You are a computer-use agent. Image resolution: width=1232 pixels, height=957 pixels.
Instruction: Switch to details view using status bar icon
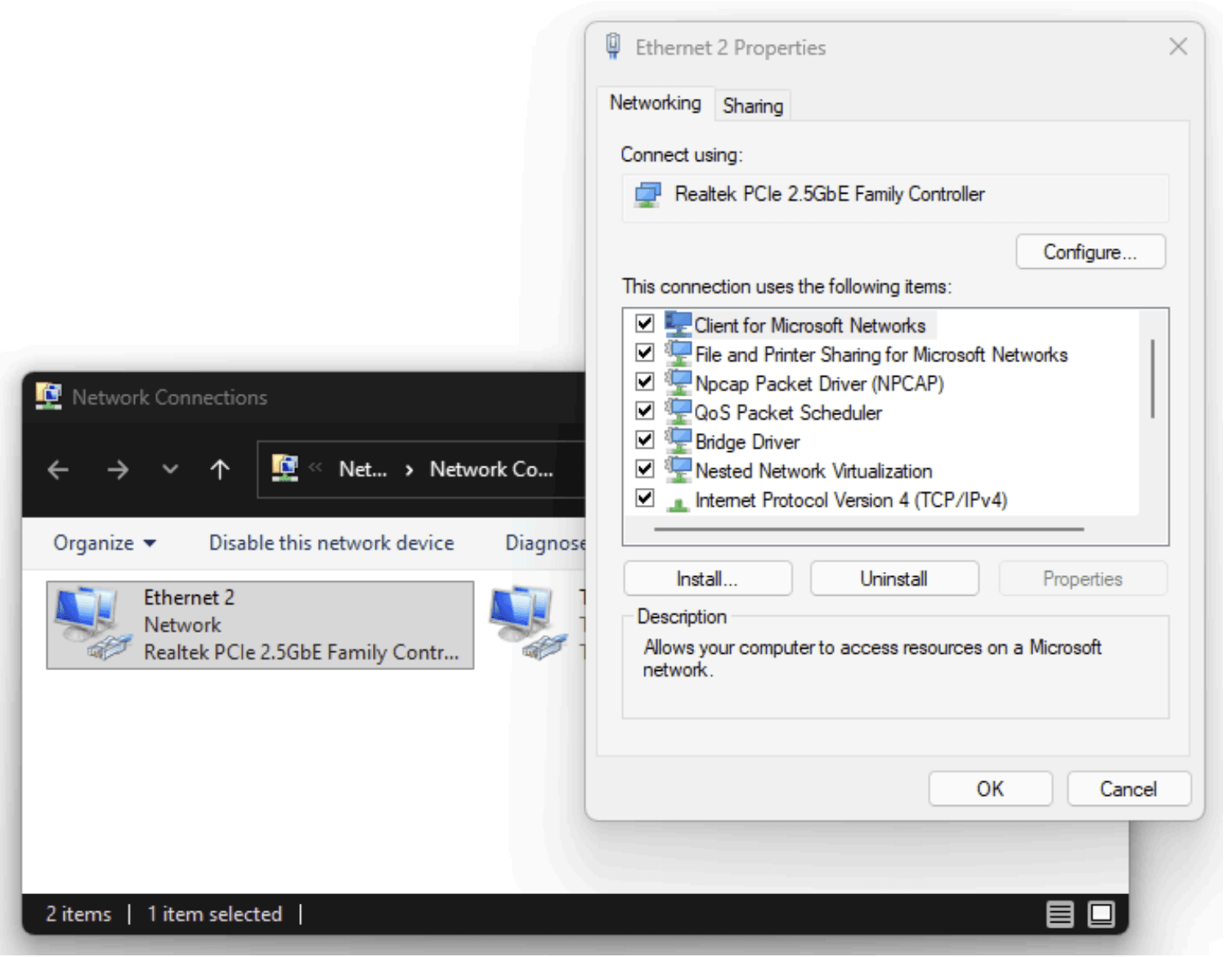coord(1060,914)
